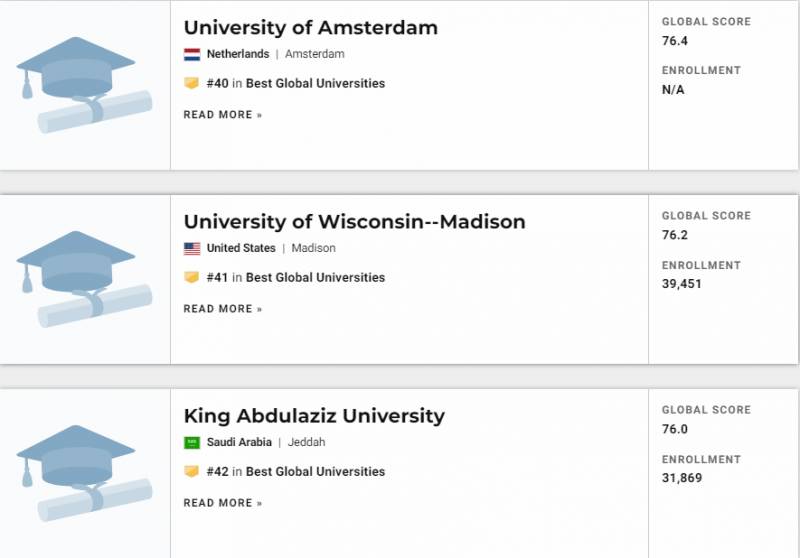Screen dimensions: 800x558
Task: Click Read More for University of Amsterdam
Action: 222,115
